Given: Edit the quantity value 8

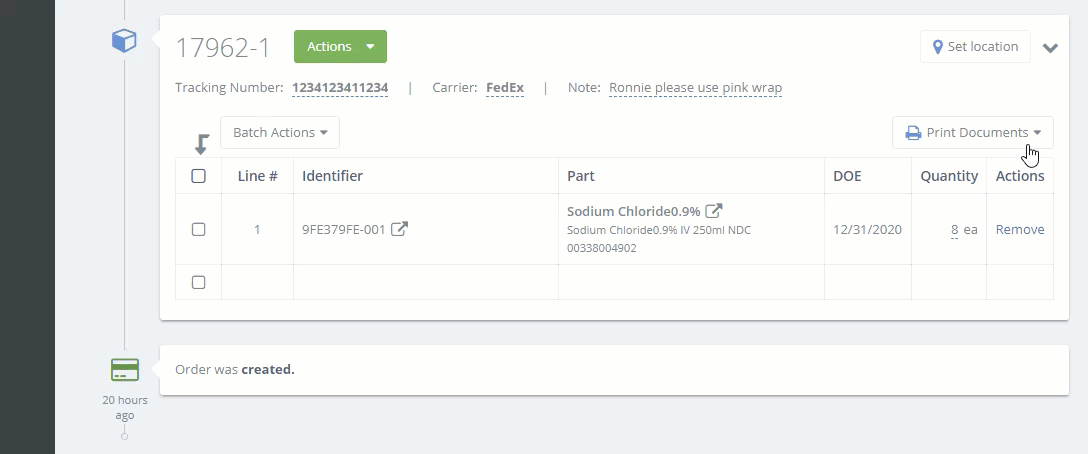Looking at the screenshot, I should (955, 229).
